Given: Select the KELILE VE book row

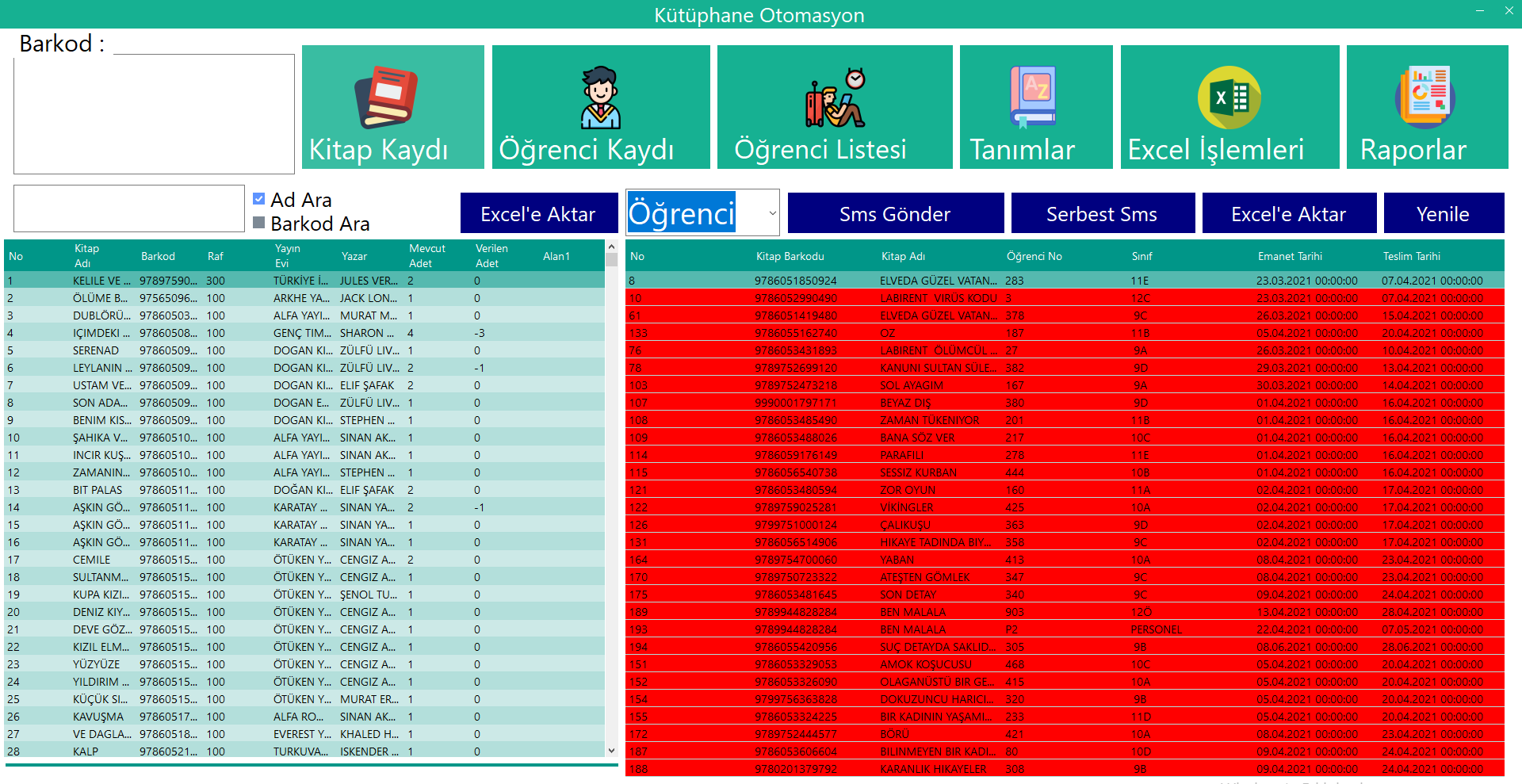Looking at the screenshot, I should tap(304, 281).
